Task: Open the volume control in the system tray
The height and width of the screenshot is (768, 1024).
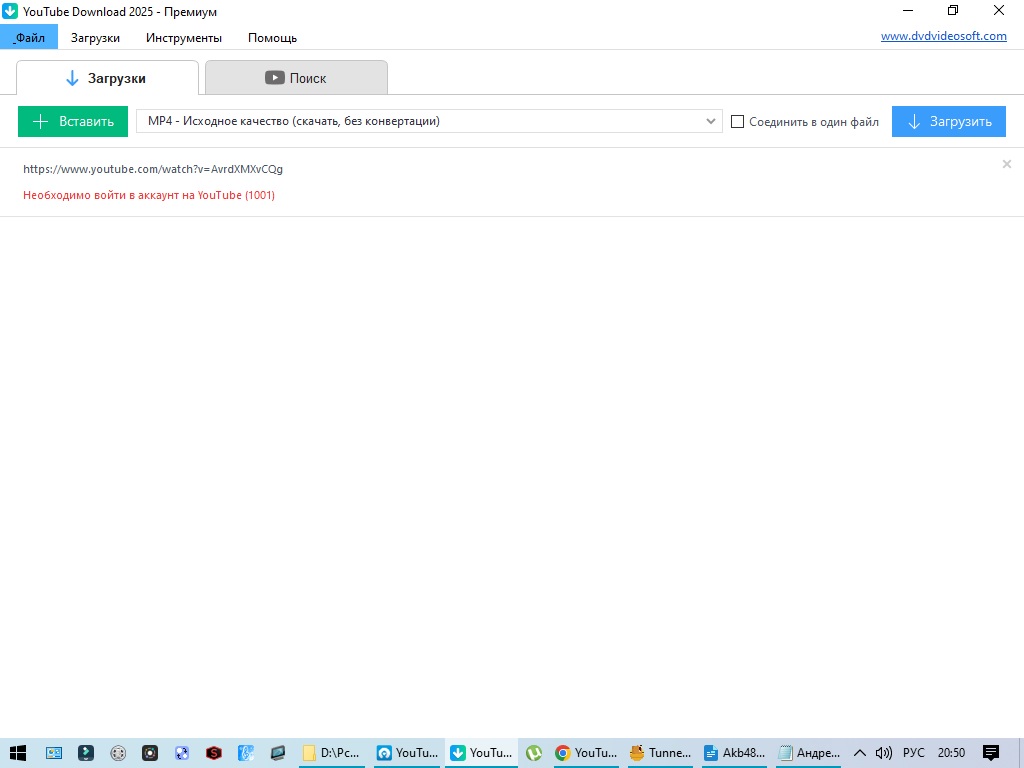Action: coord(883,753)
